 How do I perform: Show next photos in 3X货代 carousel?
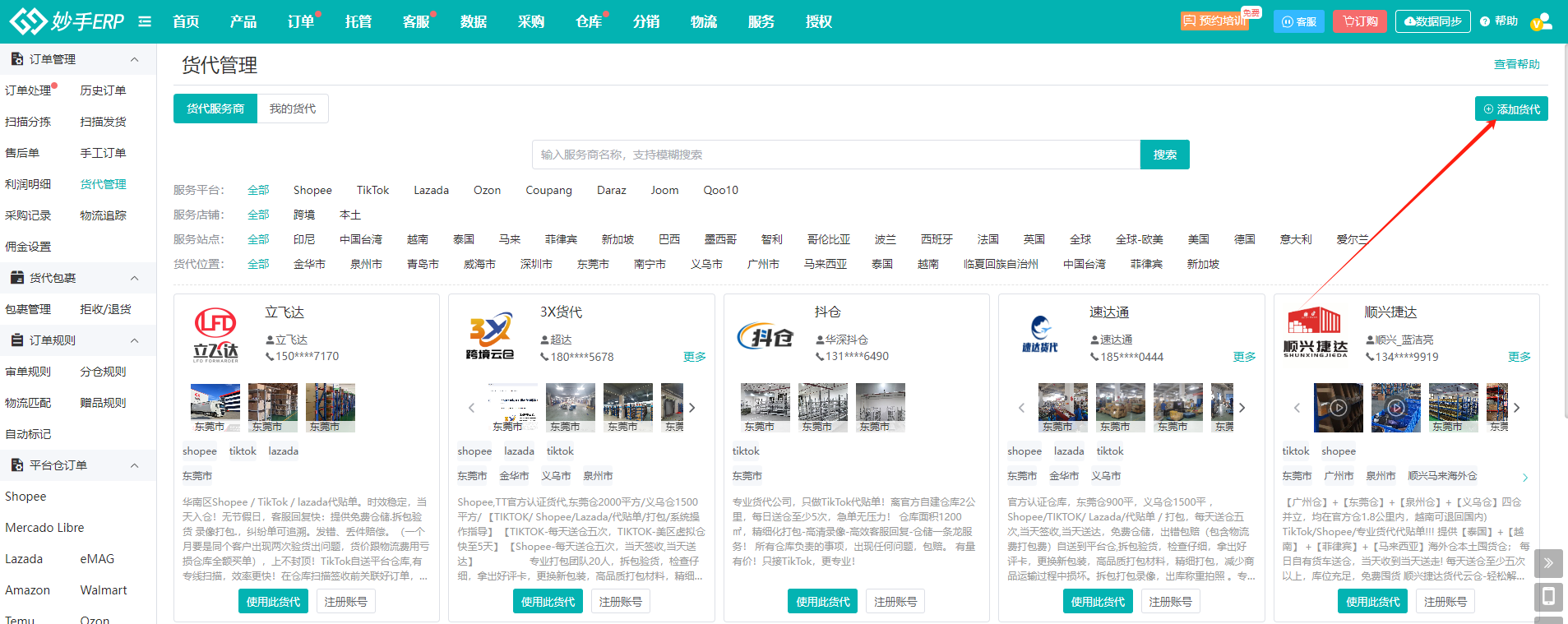point(692,408)
